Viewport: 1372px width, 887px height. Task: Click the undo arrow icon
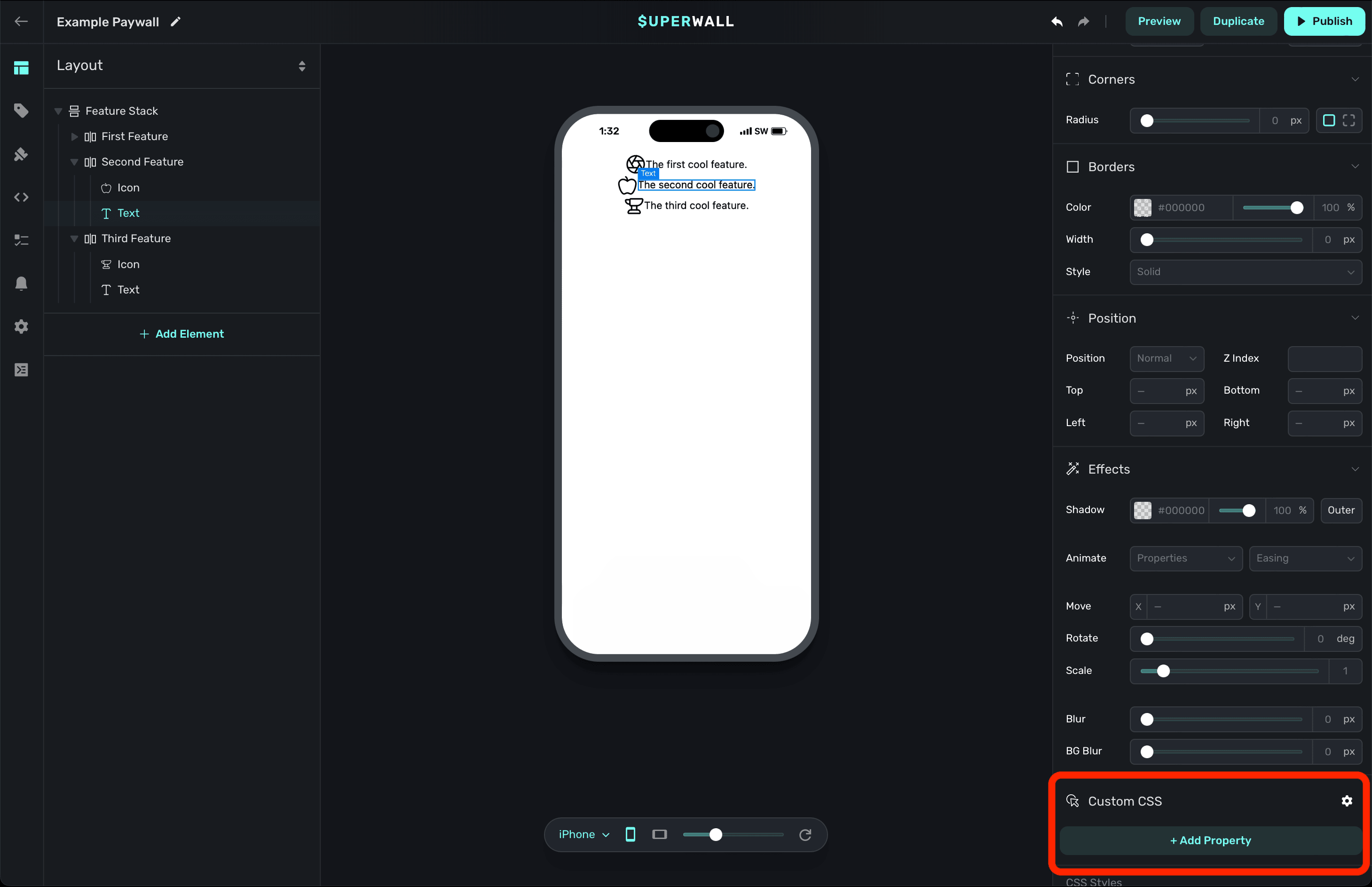(1057, 21)
